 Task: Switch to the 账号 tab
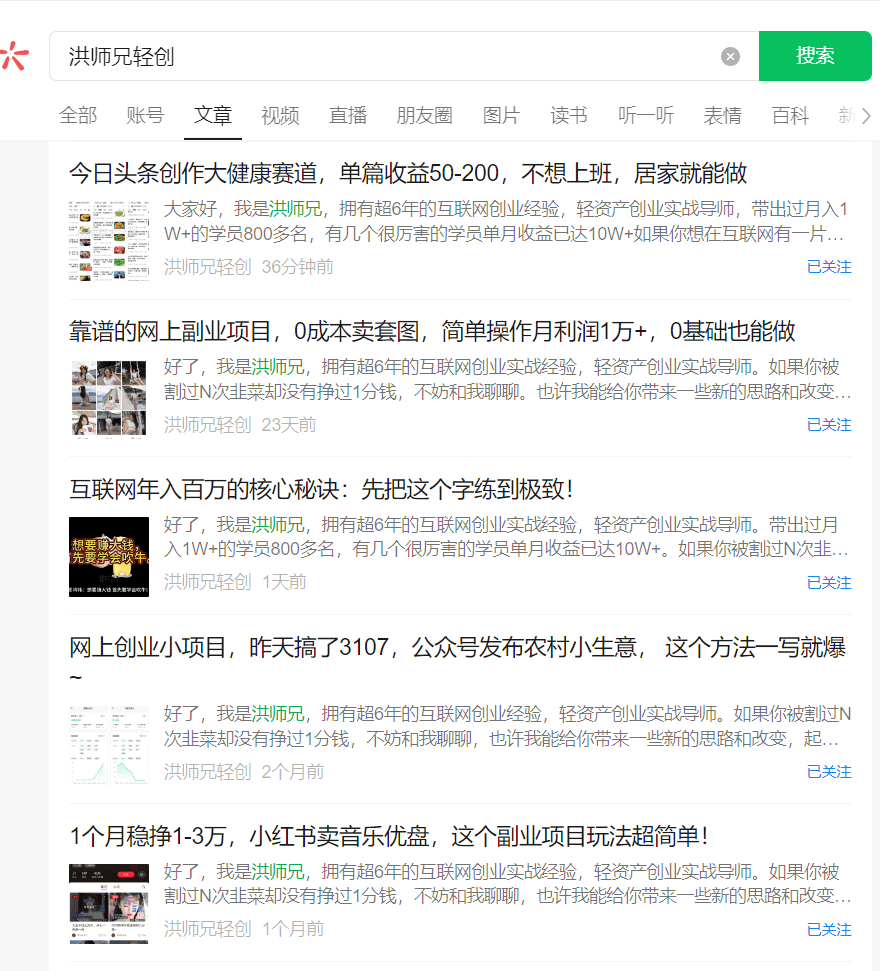pyautogui.click(x=145, y=116)
